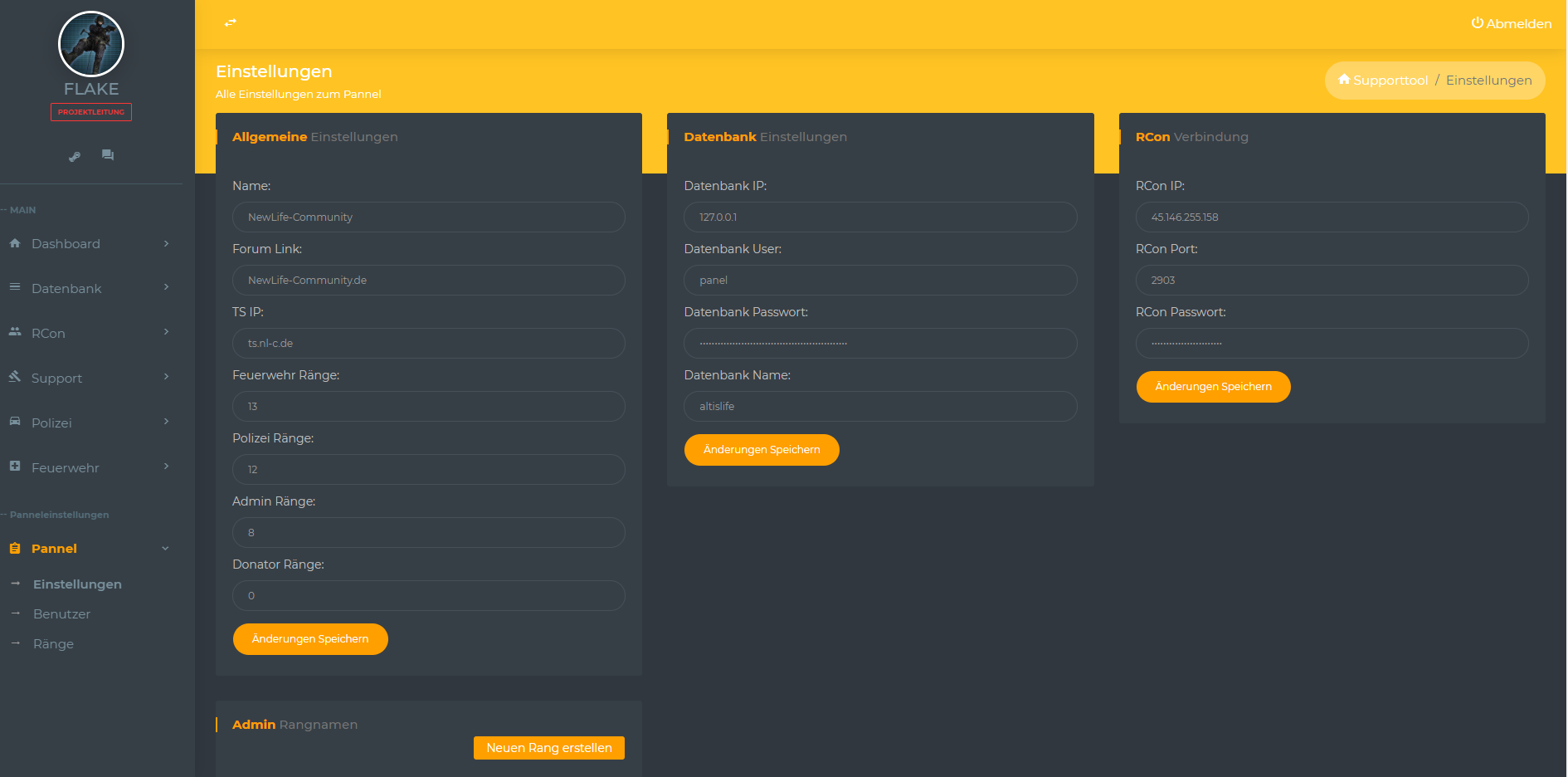Collapse the Pannel menu section
This screenshot has height=777, width=1568.
[165, 549]
